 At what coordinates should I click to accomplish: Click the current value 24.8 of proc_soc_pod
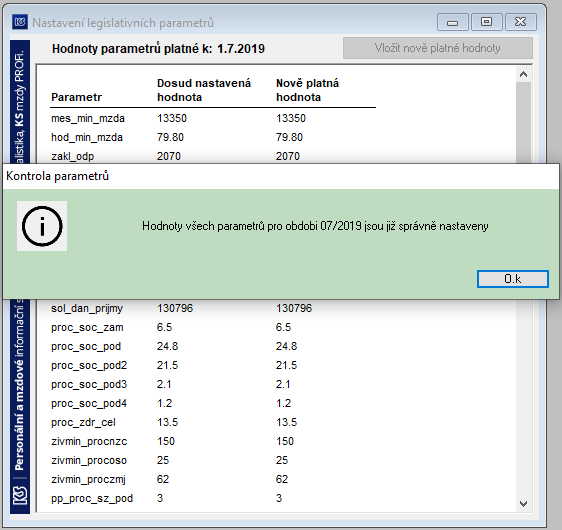167,346
